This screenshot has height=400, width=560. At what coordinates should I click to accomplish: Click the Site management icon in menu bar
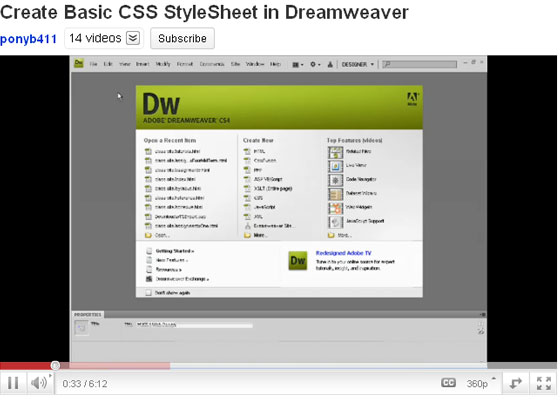tap(330, 65)
